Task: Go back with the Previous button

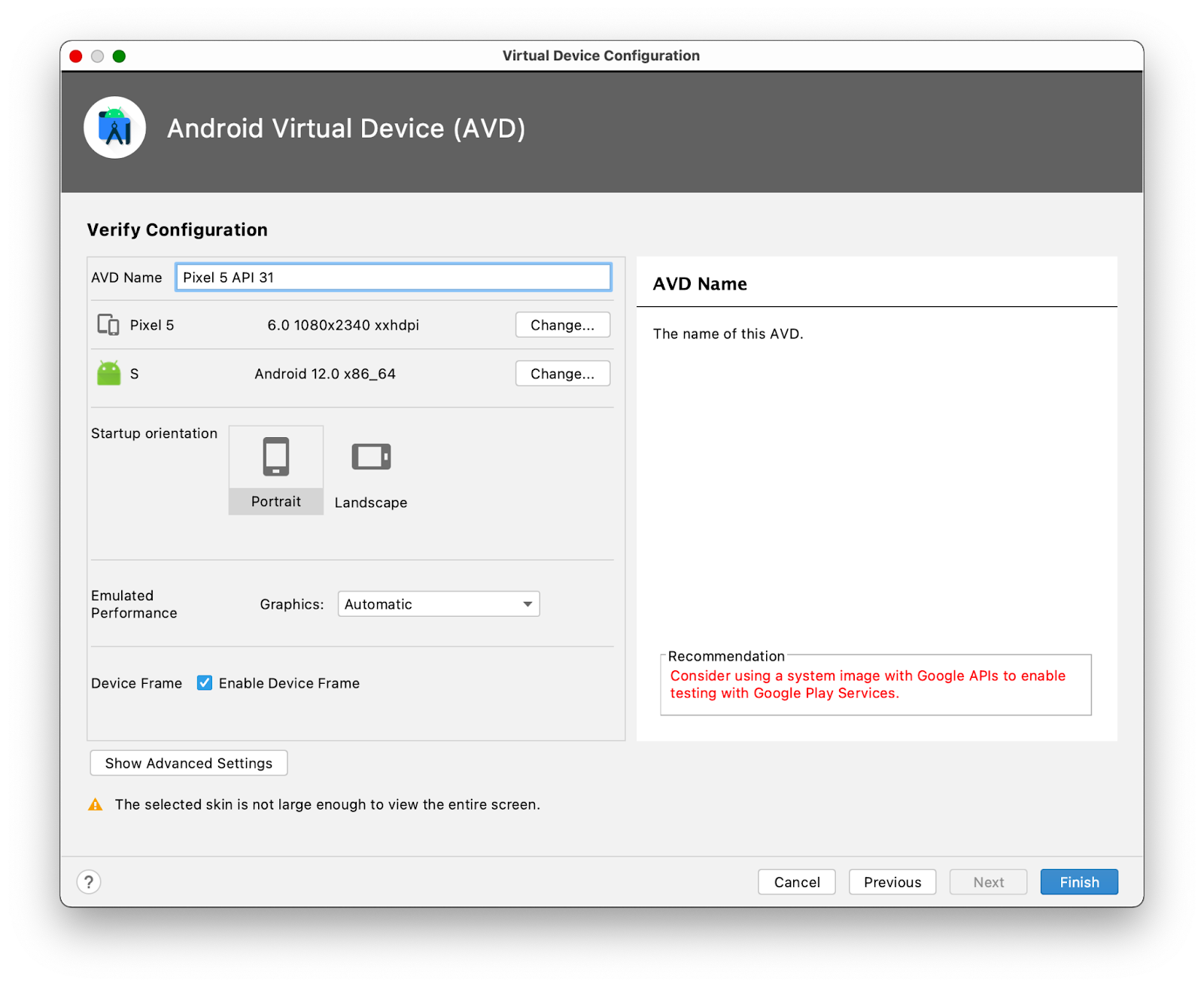Action: coord(892,882)
